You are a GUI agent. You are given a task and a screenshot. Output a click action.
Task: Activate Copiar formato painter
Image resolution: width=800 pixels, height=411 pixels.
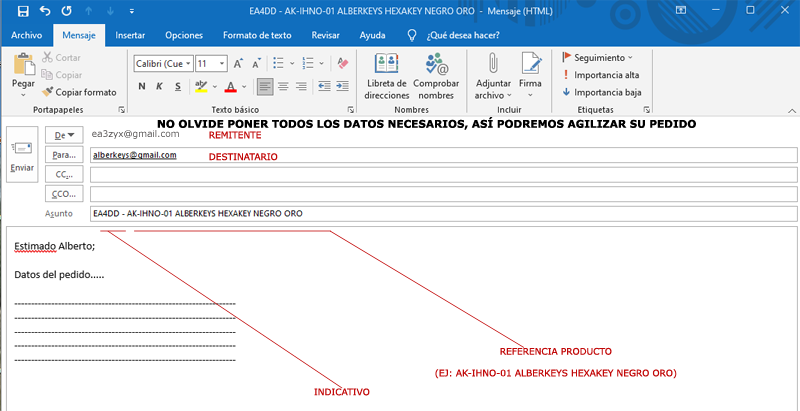79,92
